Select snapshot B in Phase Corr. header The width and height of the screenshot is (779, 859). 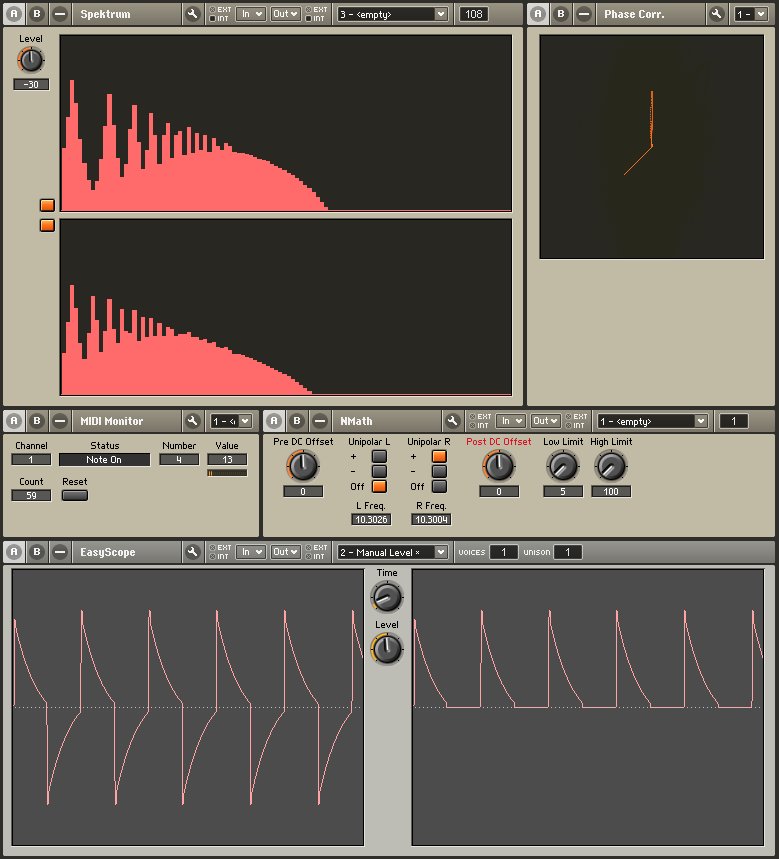pos(560,14)
